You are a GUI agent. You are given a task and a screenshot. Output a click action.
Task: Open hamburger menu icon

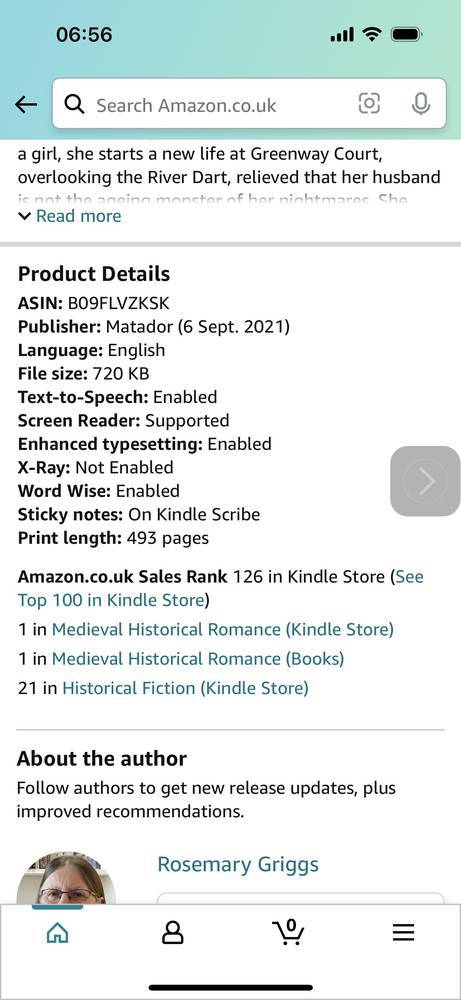(x=403, y=933)
